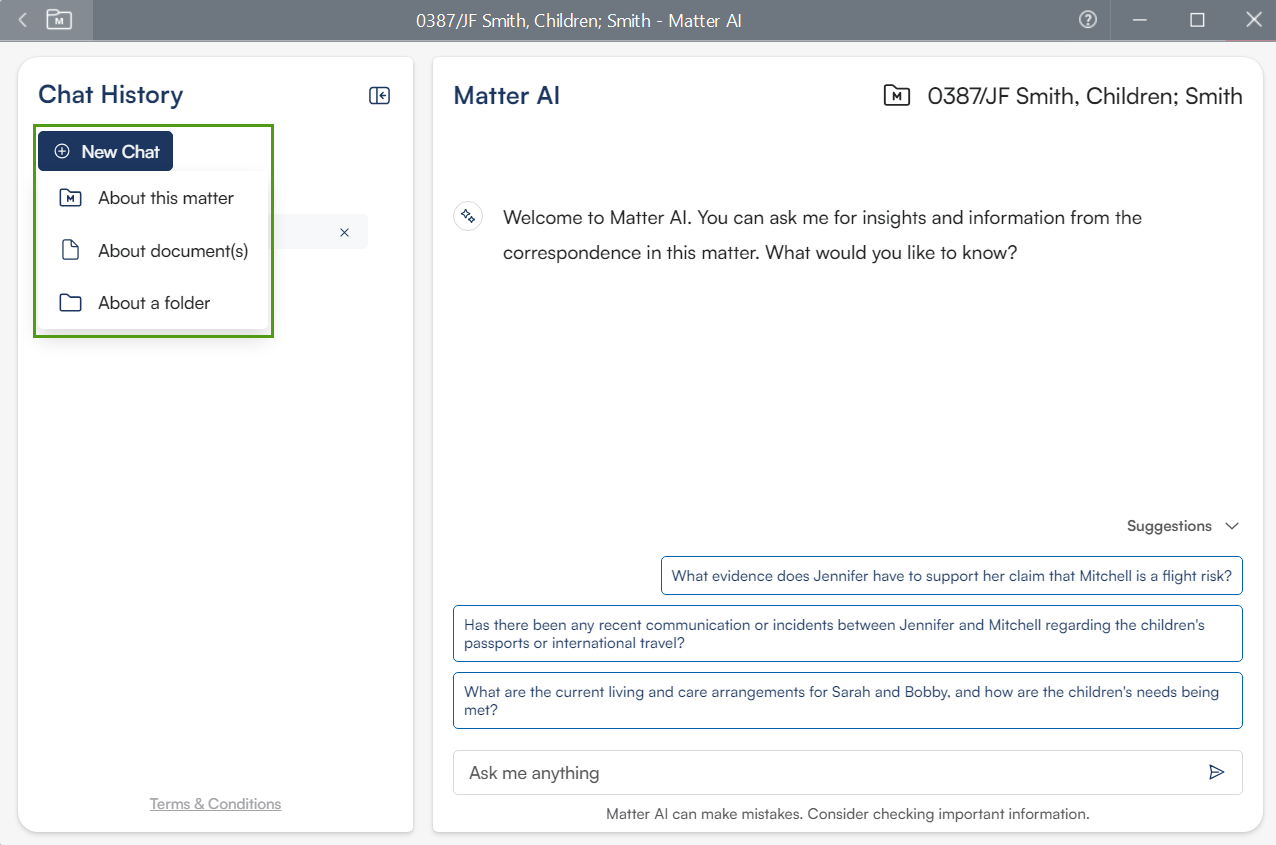Open the help question mark icon

1088,20
